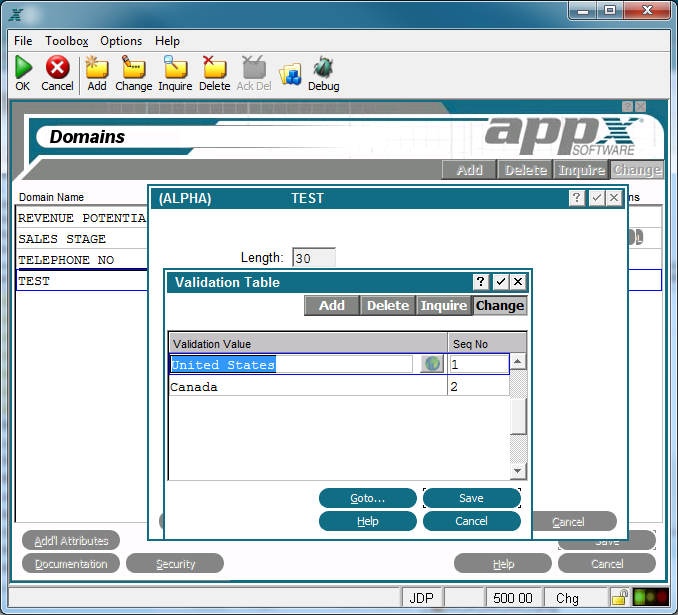The image size is (678, 615).
Task: Select the TEST domain row
Action: 82,281
